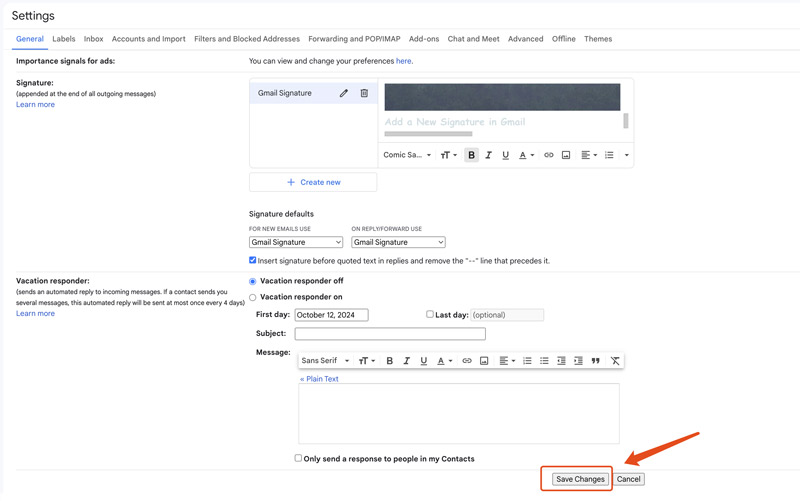Screen dimensions: 800x501
Task: Open the Offline tab
Action: [x=564, y=39]
